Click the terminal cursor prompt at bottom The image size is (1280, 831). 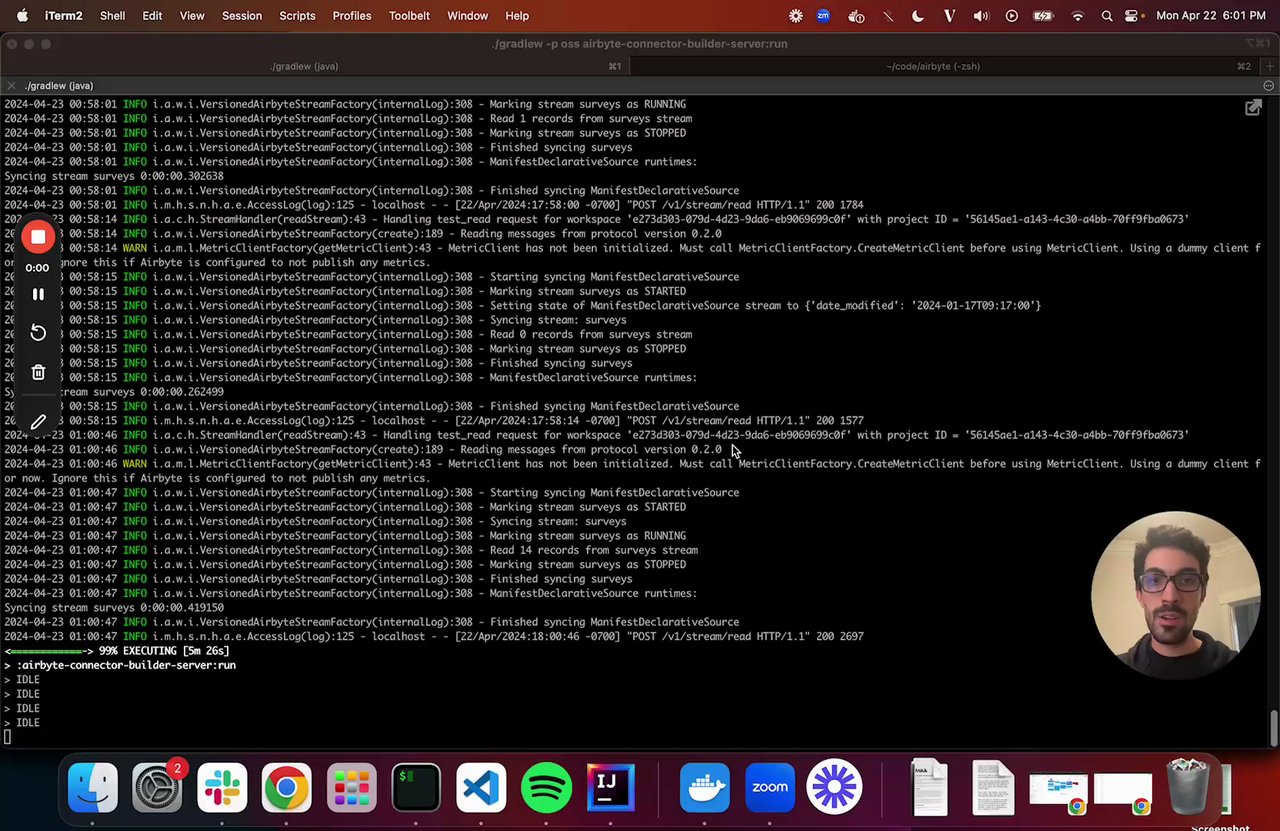(7, 737)
